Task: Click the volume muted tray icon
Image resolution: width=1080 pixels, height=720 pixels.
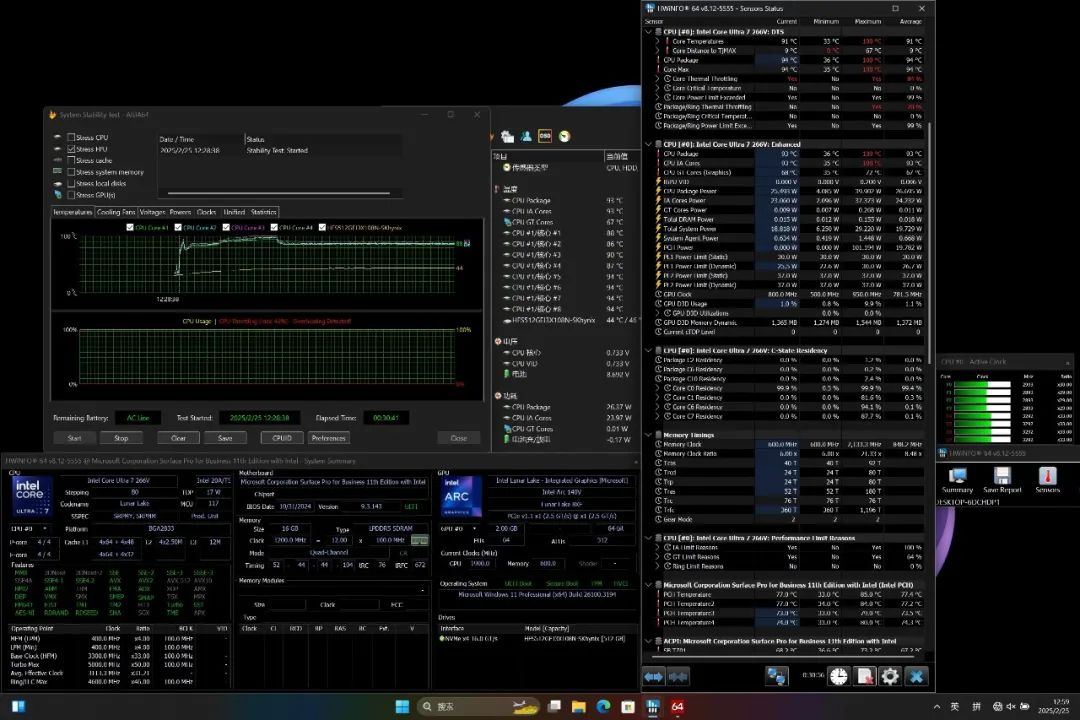Action: 1010,706
